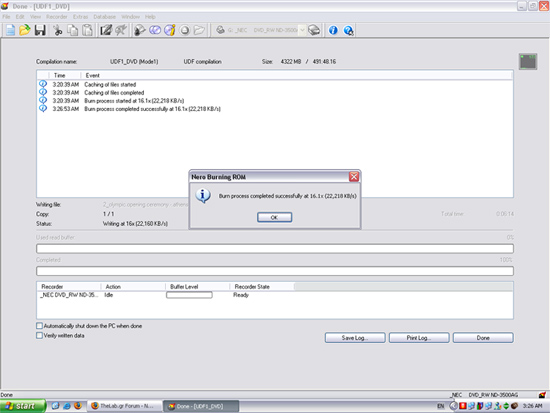Viewport: 550px width, 413px height.
Task: Select the _NEC DVD_RW ND-35 recorder row
Action: (x=275, y=295)
